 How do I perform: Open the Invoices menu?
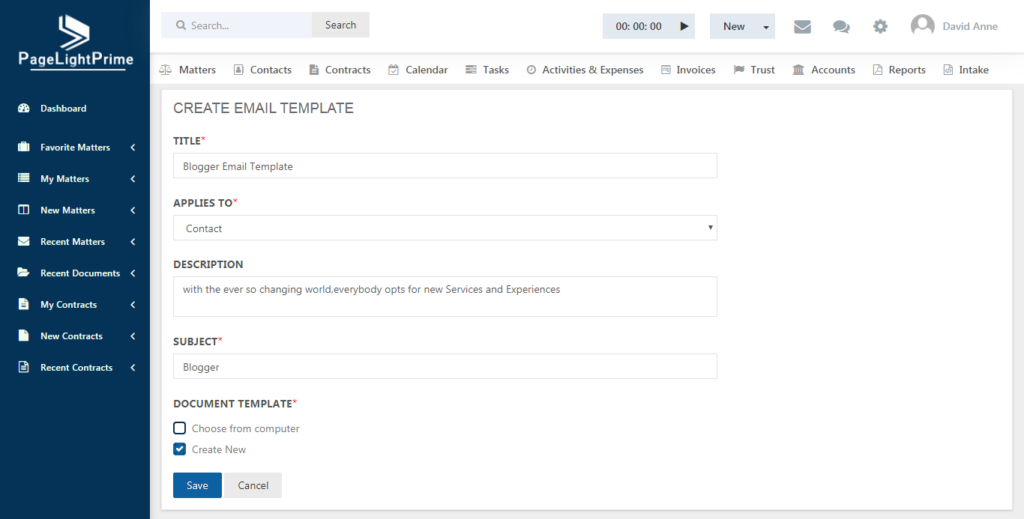(696, 70)
